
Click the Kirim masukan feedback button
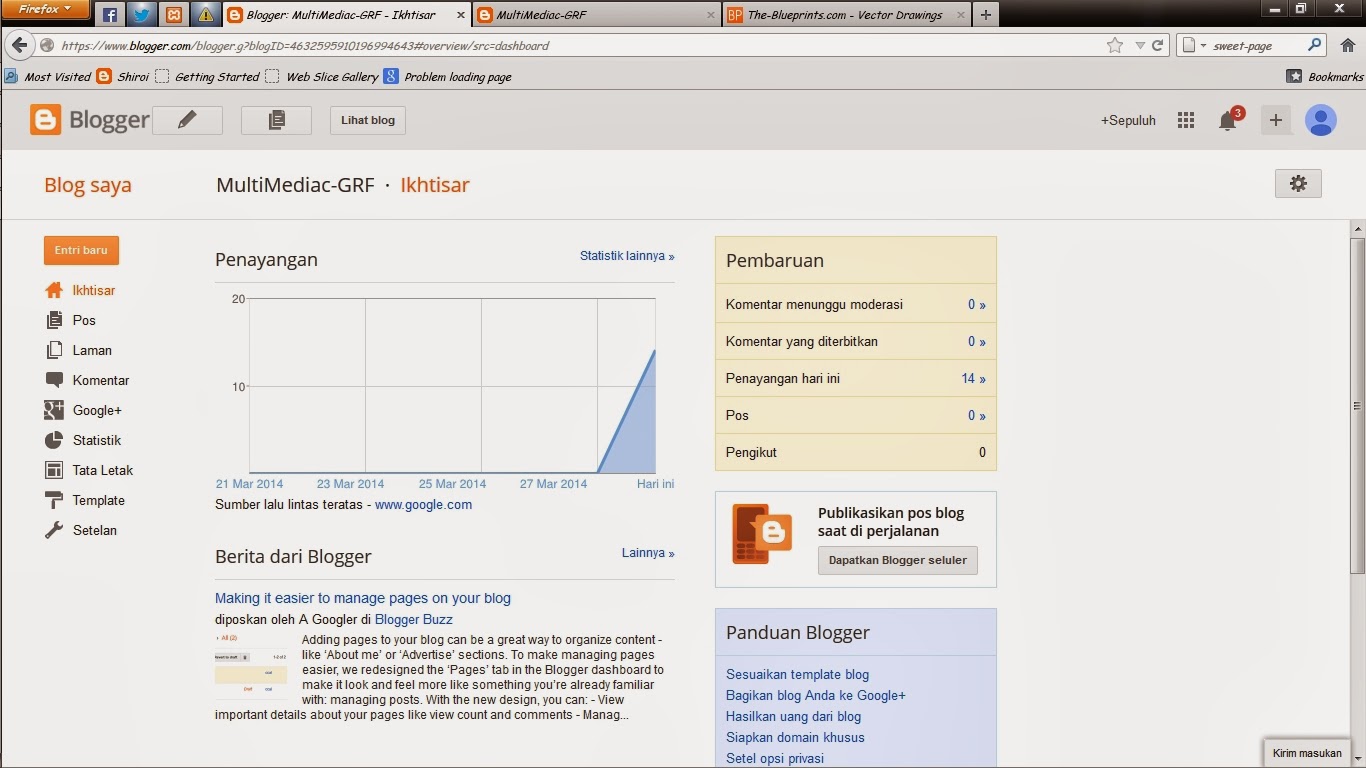coord(1307,753)
